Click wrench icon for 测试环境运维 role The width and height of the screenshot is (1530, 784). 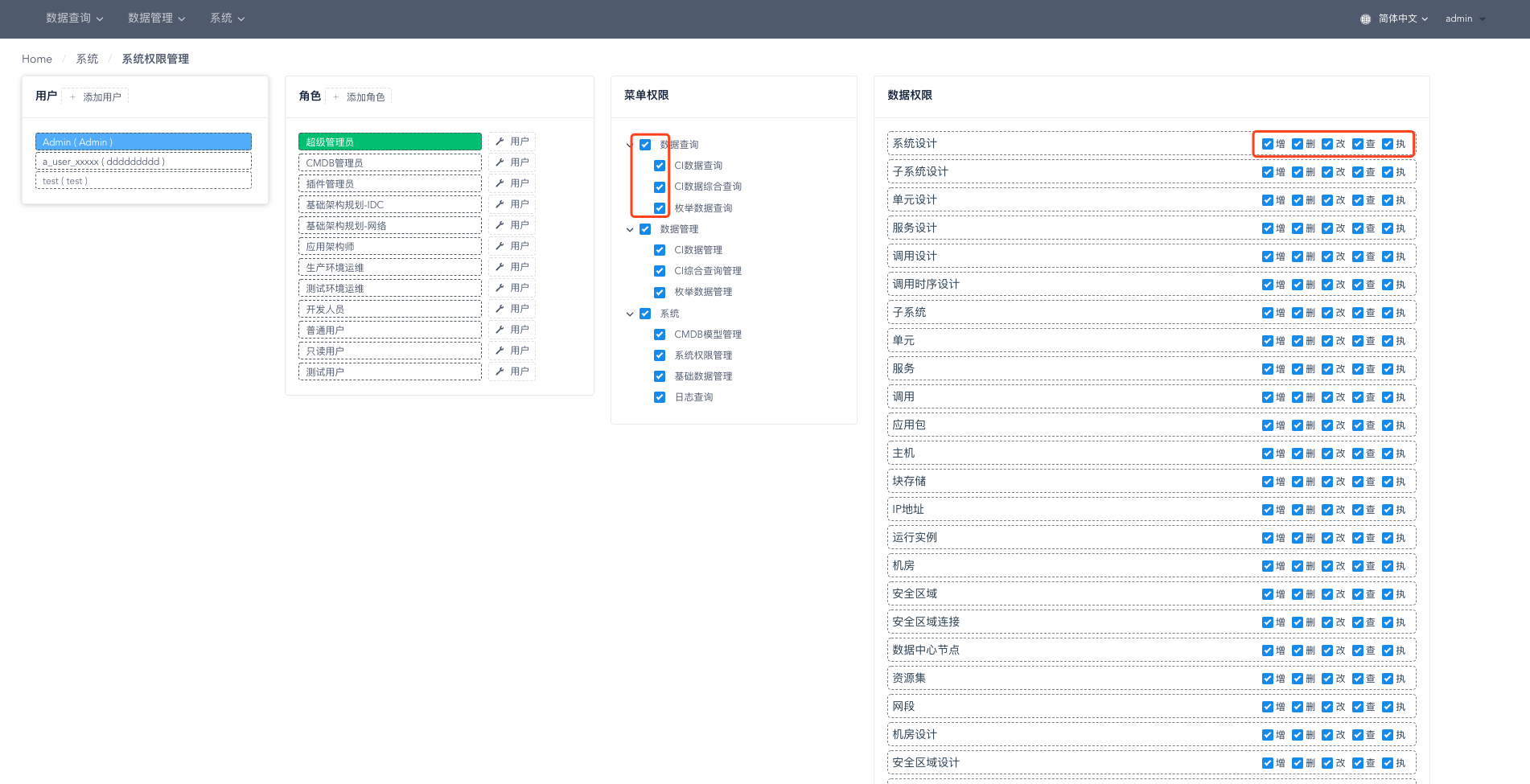[500, 288]
